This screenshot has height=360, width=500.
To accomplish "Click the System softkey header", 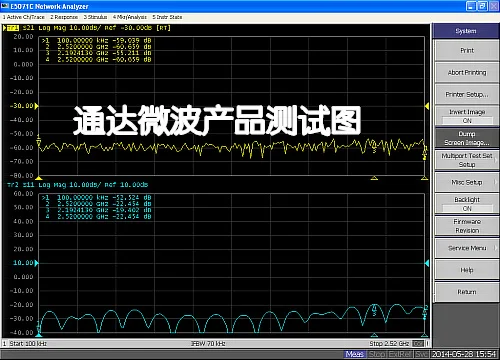I will tap(466, 31).
